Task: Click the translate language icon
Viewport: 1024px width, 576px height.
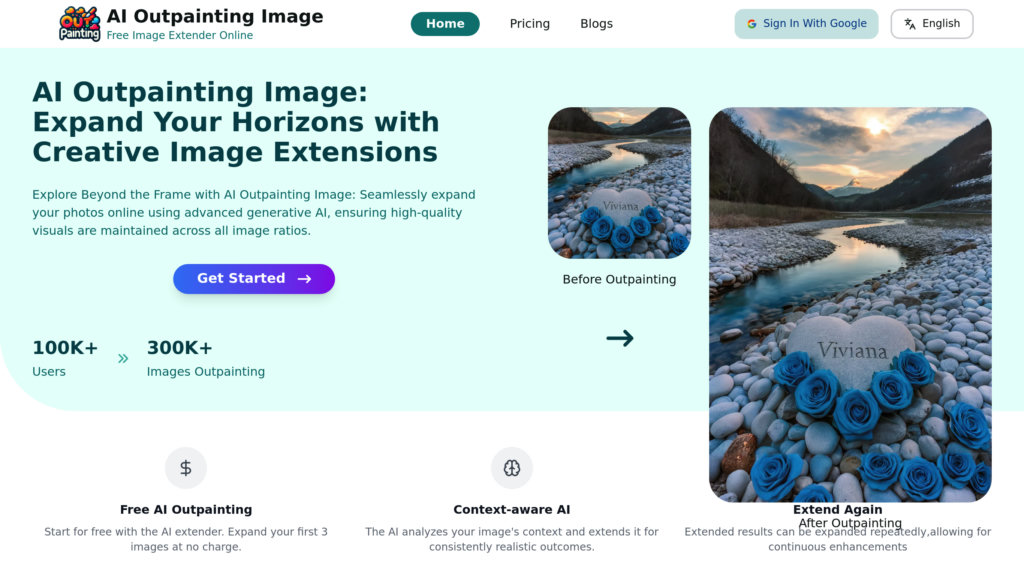Action: [x=910, y=24]
